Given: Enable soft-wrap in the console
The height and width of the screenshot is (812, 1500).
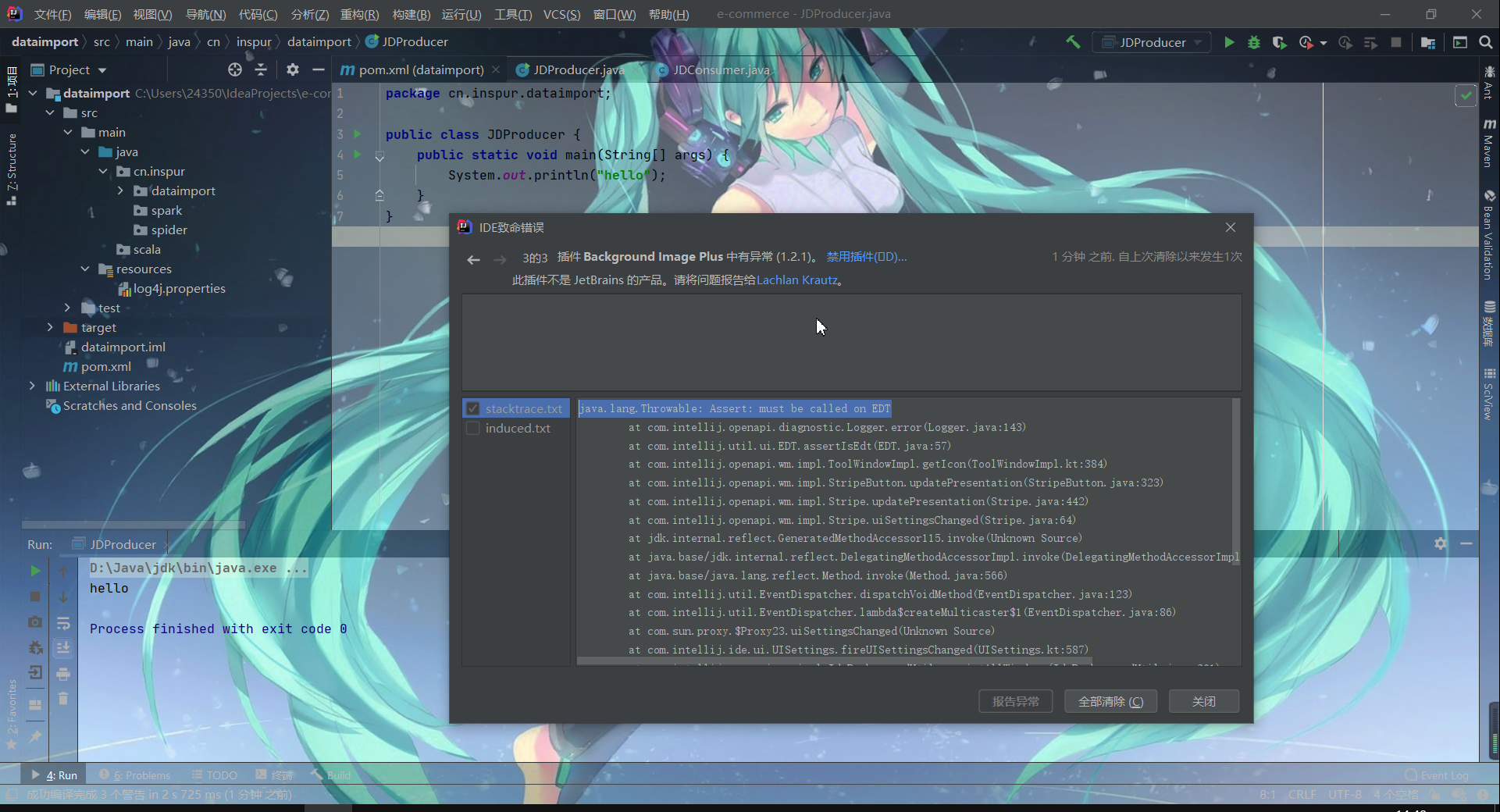Looking at the screenshot, I should 63,623.
